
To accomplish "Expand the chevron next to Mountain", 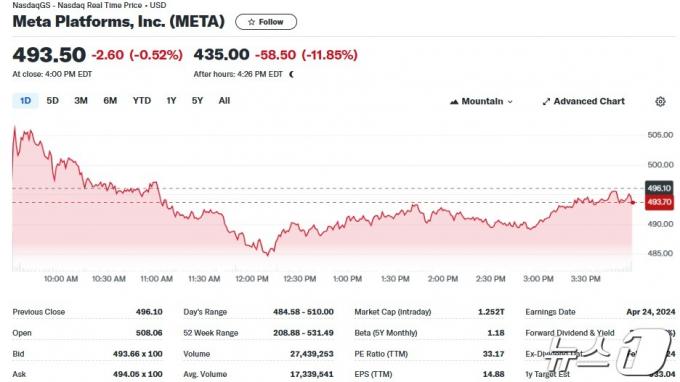I will click(x=510, y=102).
